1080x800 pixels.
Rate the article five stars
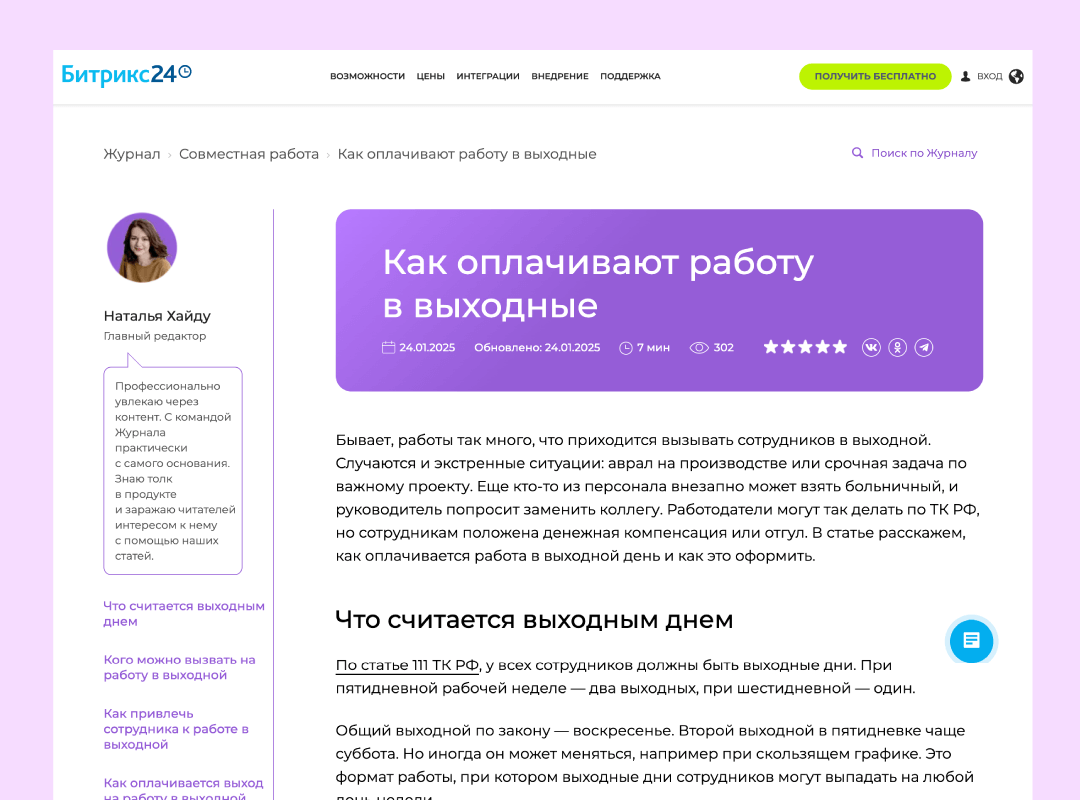(x=840, y=347)
